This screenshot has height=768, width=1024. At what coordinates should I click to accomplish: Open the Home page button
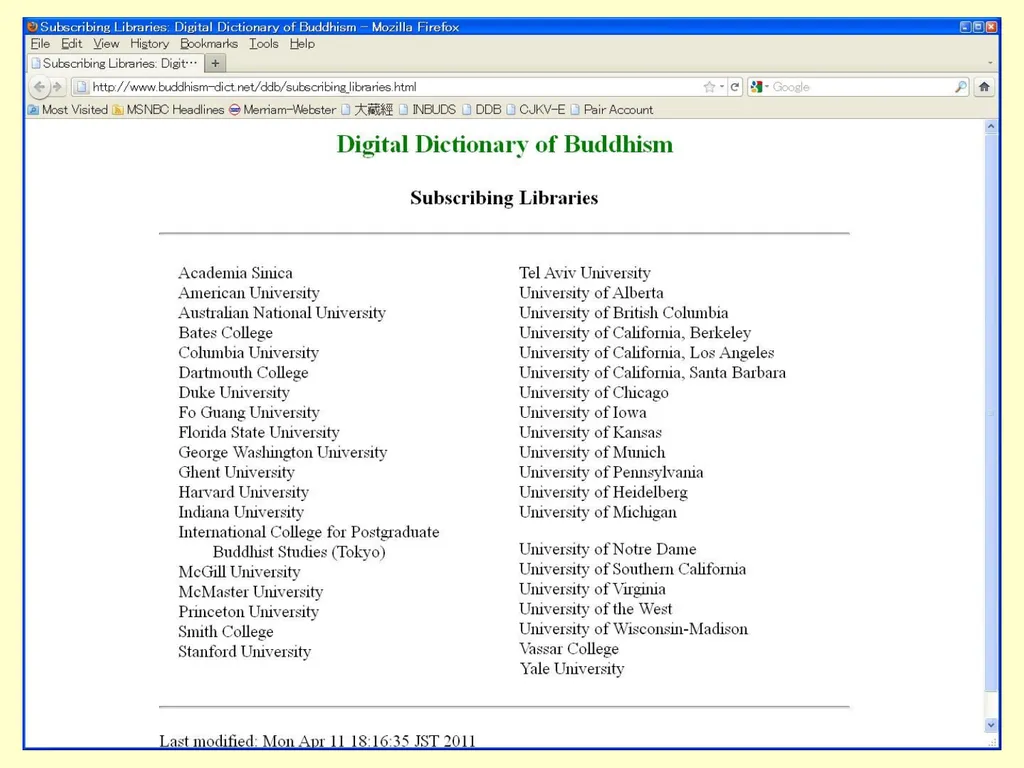984,87
